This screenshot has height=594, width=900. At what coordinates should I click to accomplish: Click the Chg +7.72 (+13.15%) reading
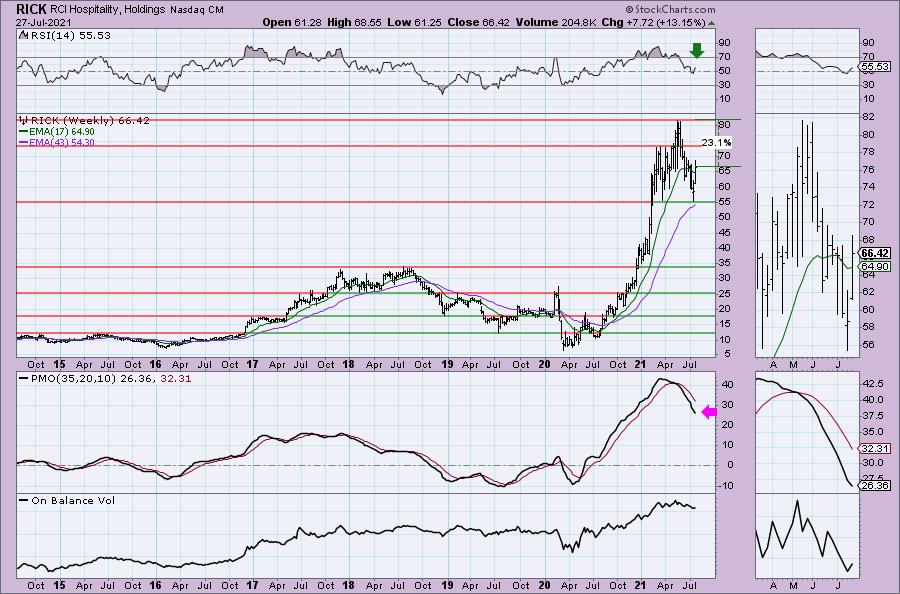(653, 22)
